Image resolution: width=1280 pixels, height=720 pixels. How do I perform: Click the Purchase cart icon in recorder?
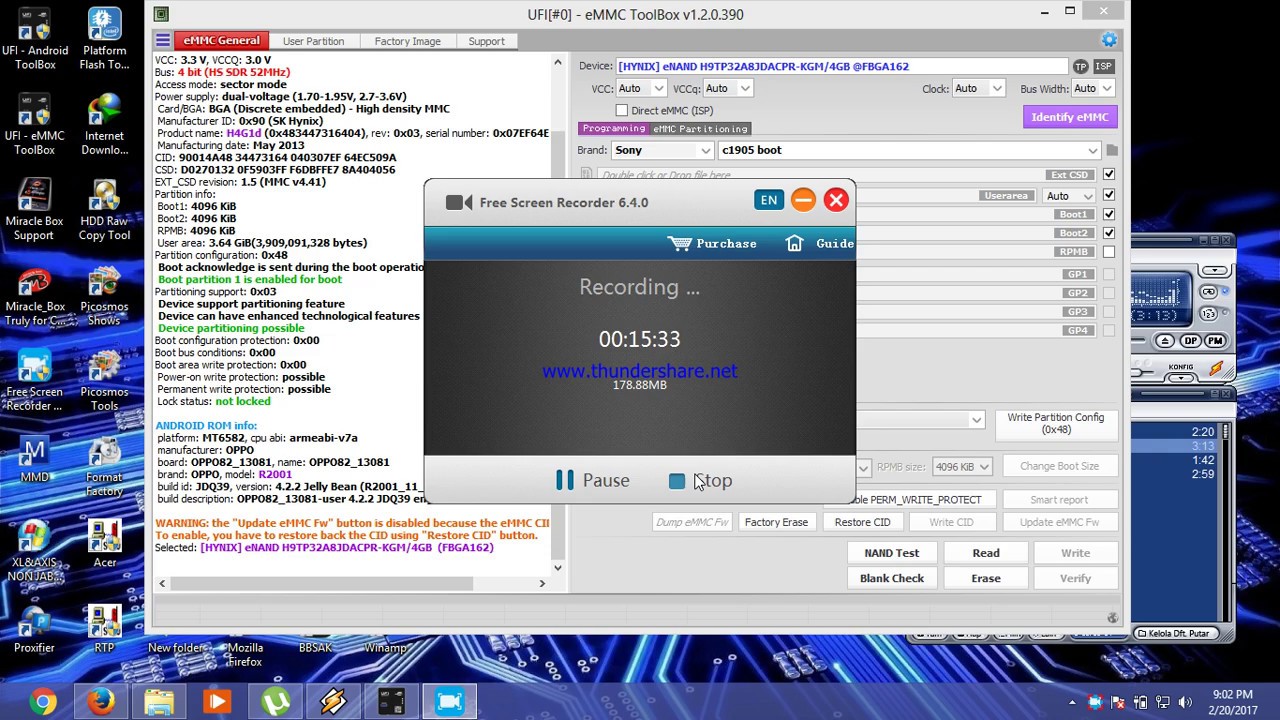coord(680,244)
